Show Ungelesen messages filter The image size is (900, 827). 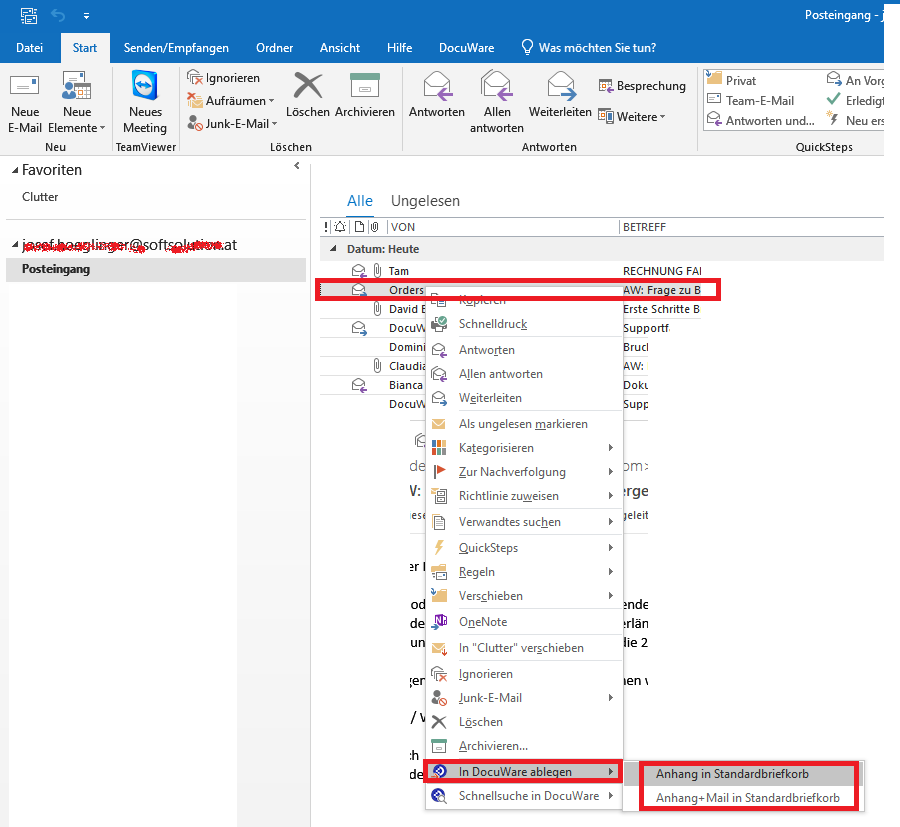pos(425,201)
